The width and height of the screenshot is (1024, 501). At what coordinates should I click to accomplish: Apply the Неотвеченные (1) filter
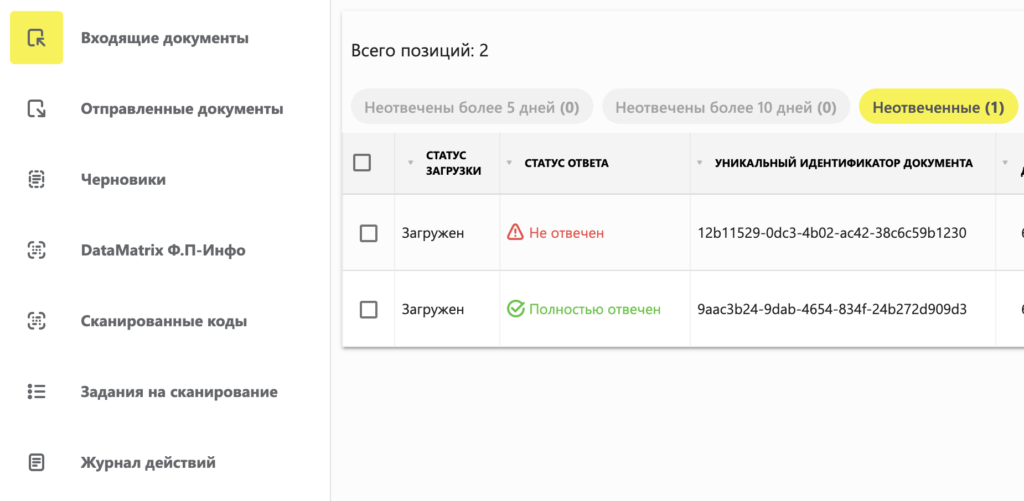(938, 107)
